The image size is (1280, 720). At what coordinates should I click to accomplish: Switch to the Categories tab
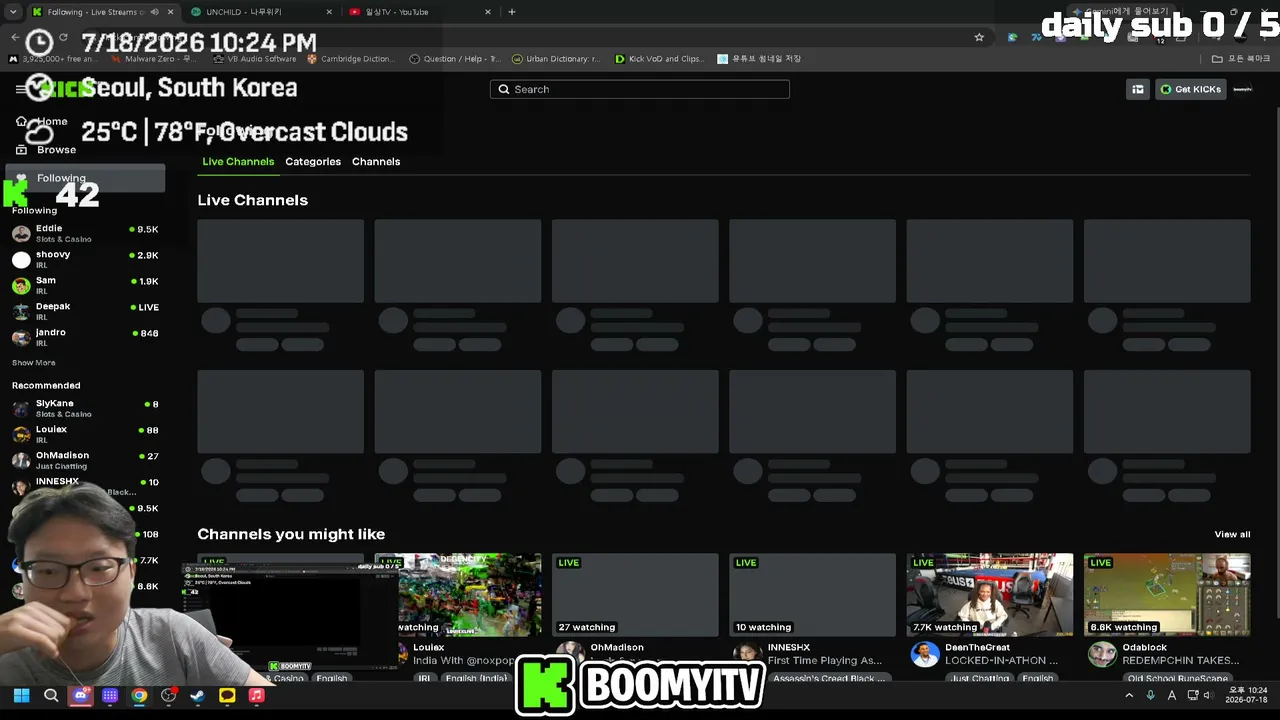coord(313,162)
